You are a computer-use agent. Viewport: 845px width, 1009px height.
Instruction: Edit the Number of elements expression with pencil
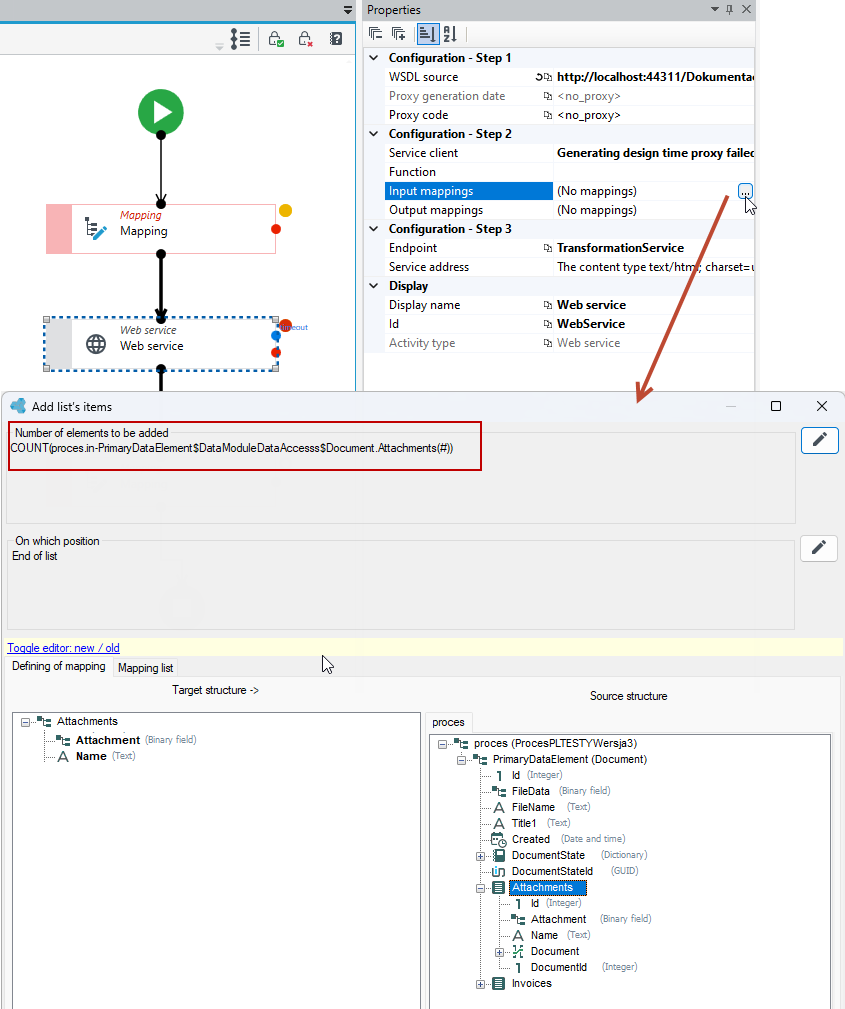click(x=819, y=440)
